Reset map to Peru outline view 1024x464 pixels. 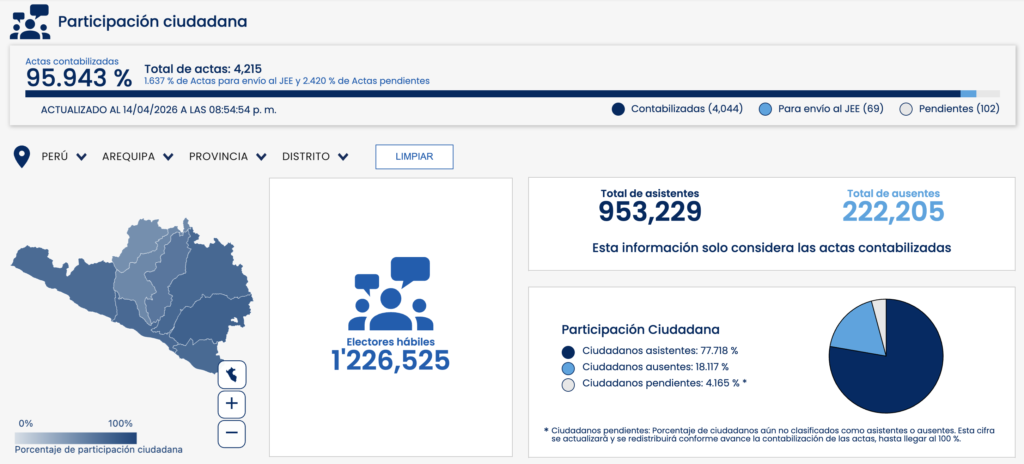(x=231, y=374)
